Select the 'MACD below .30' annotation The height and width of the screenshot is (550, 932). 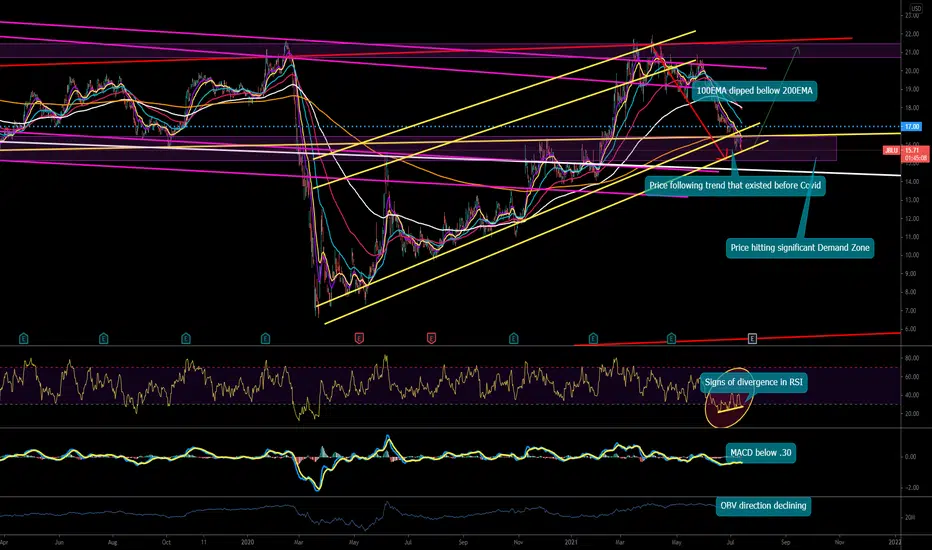[760, 453]
